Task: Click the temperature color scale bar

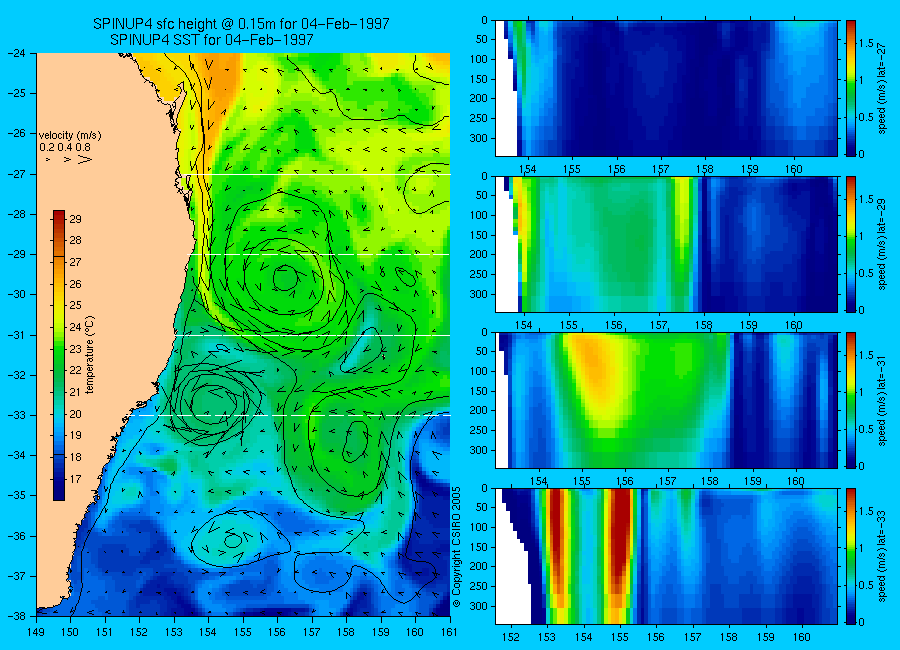Action: pos(59,355)
